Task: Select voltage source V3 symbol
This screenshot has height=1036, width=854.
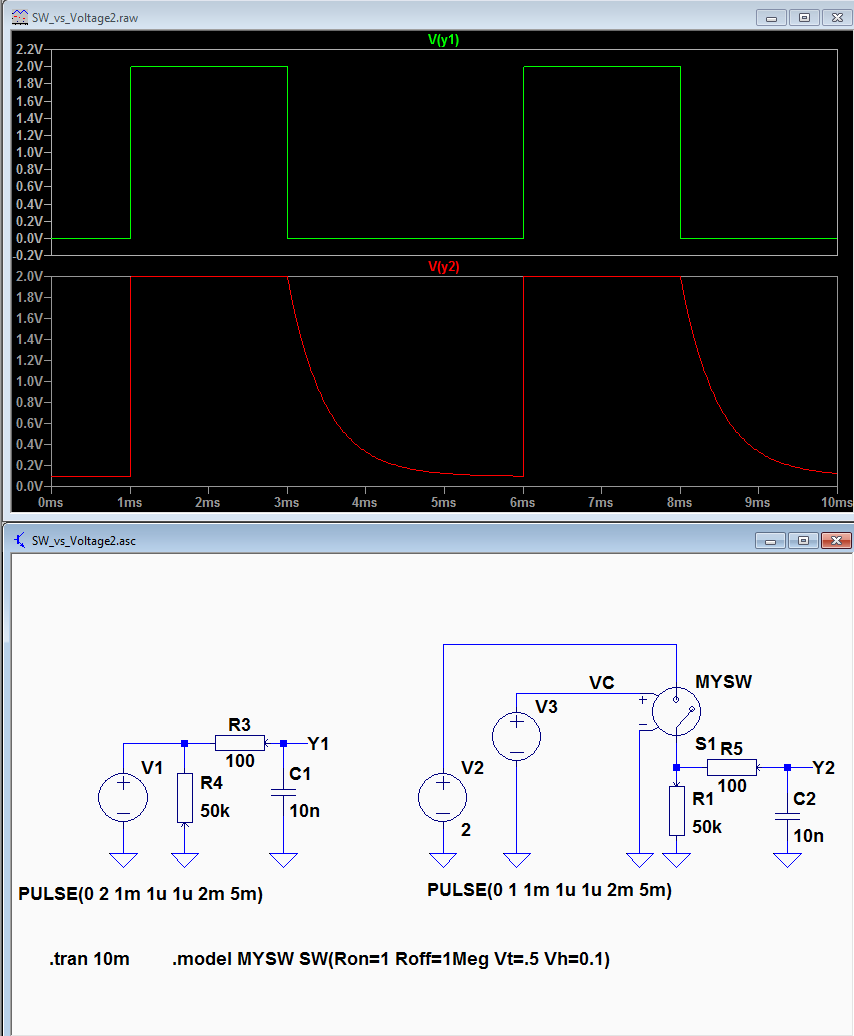Action: point(516,736)
